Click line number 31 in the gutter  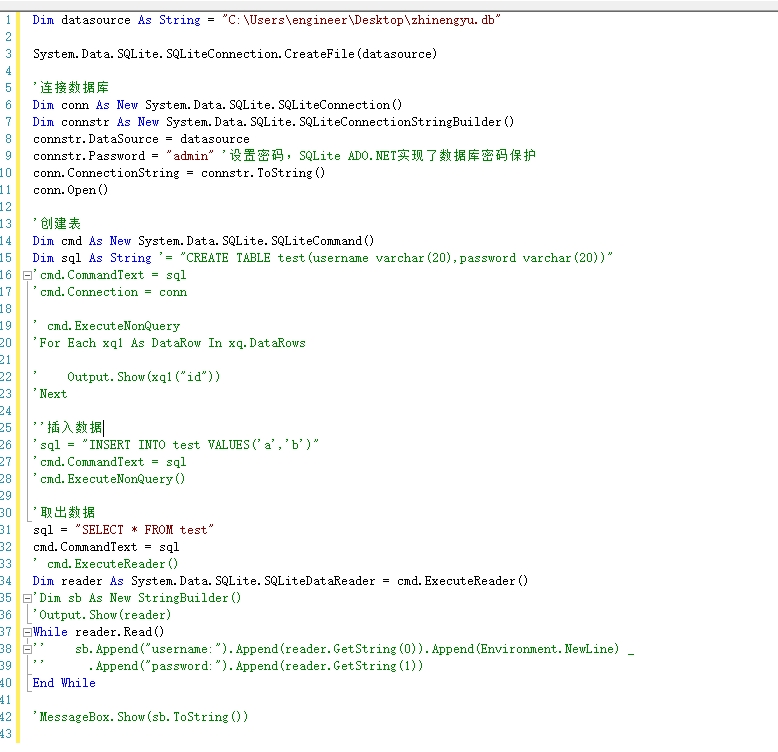pyautogui.click(x=8, y=530)
